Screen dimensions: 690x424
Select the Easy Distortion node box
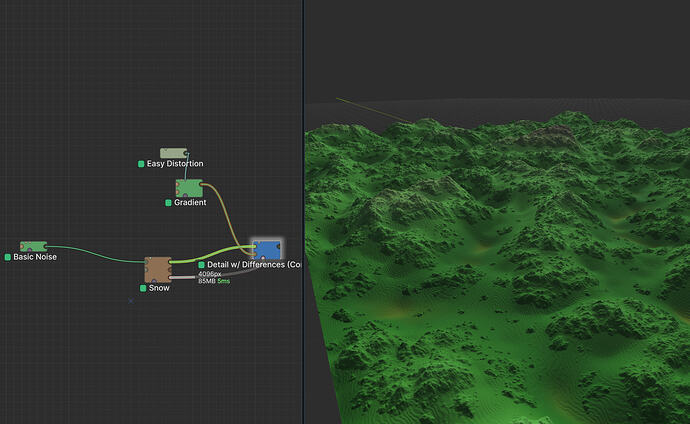[173, 153]
